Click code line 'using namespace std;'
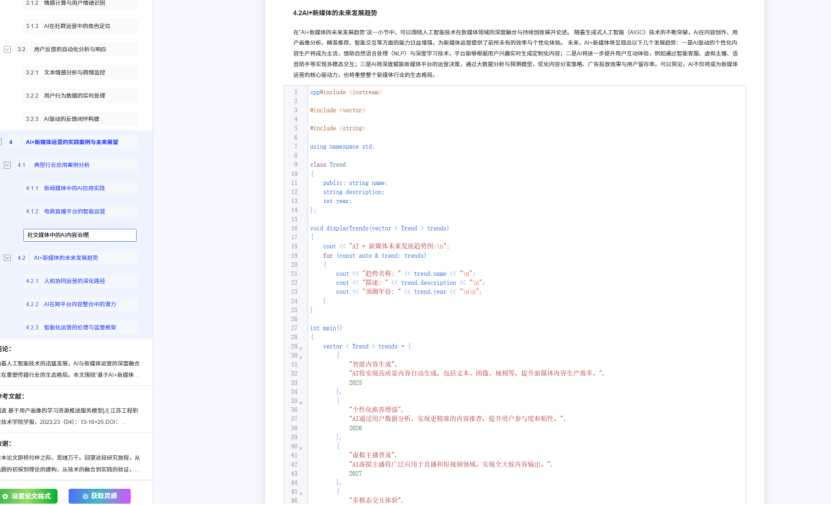This screenshot has height=505, width=831. click(342, 147)
